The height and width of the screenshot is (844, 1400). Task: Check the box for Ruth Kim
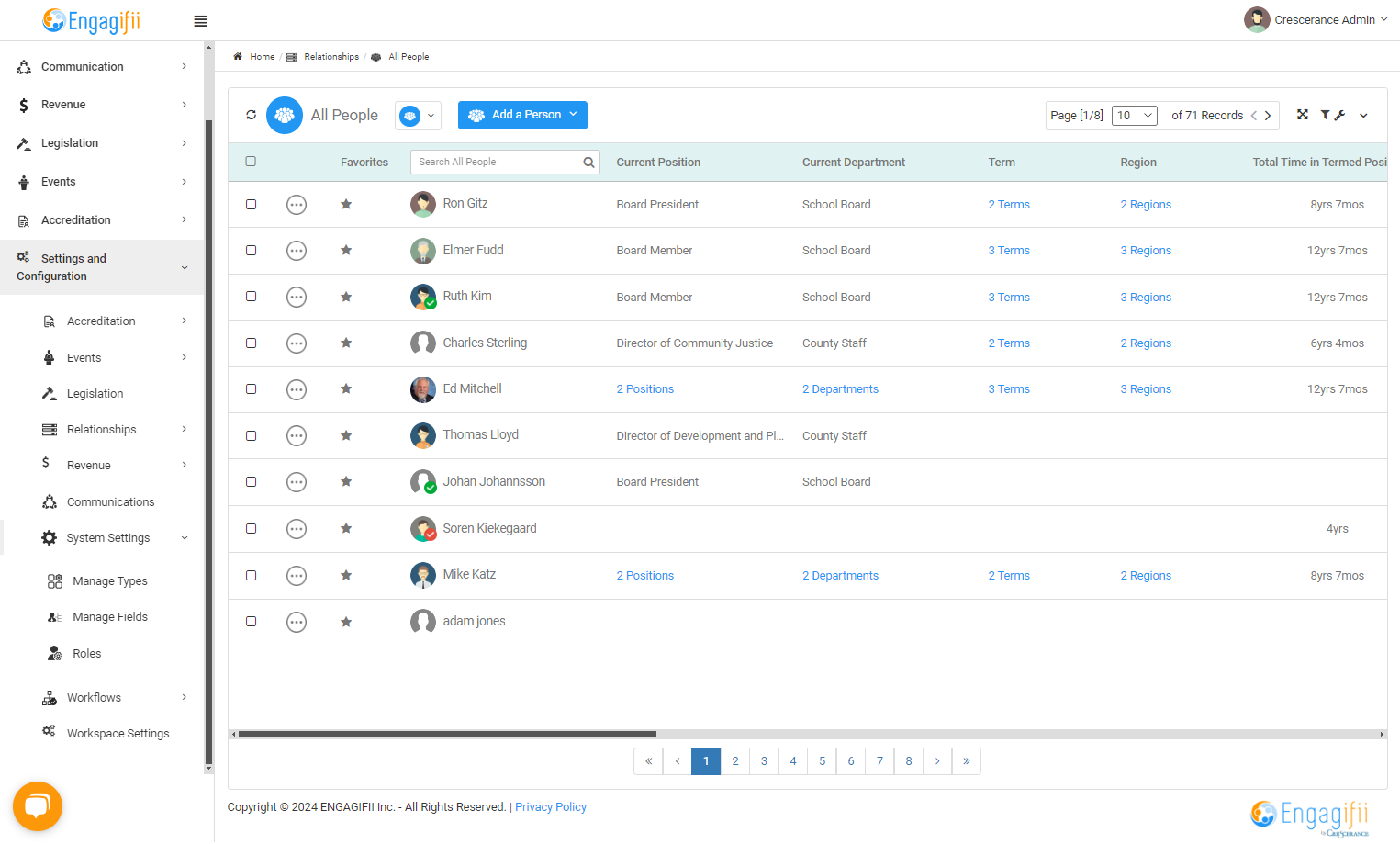point(251,297)
